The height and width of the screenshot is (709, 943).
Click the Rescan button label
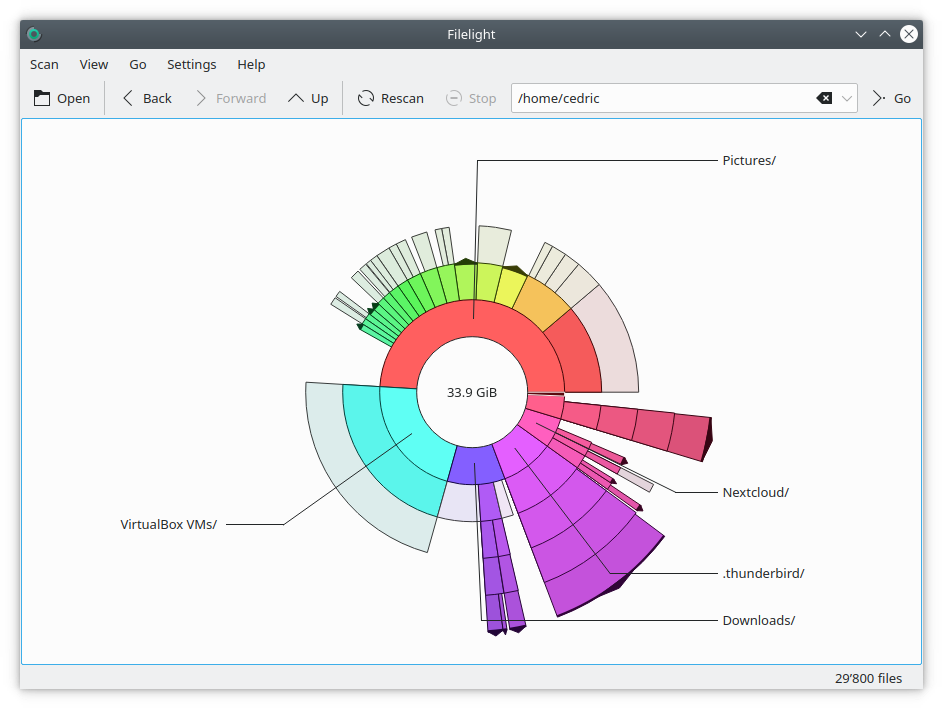pyautogui.click(x=402, y=99)
